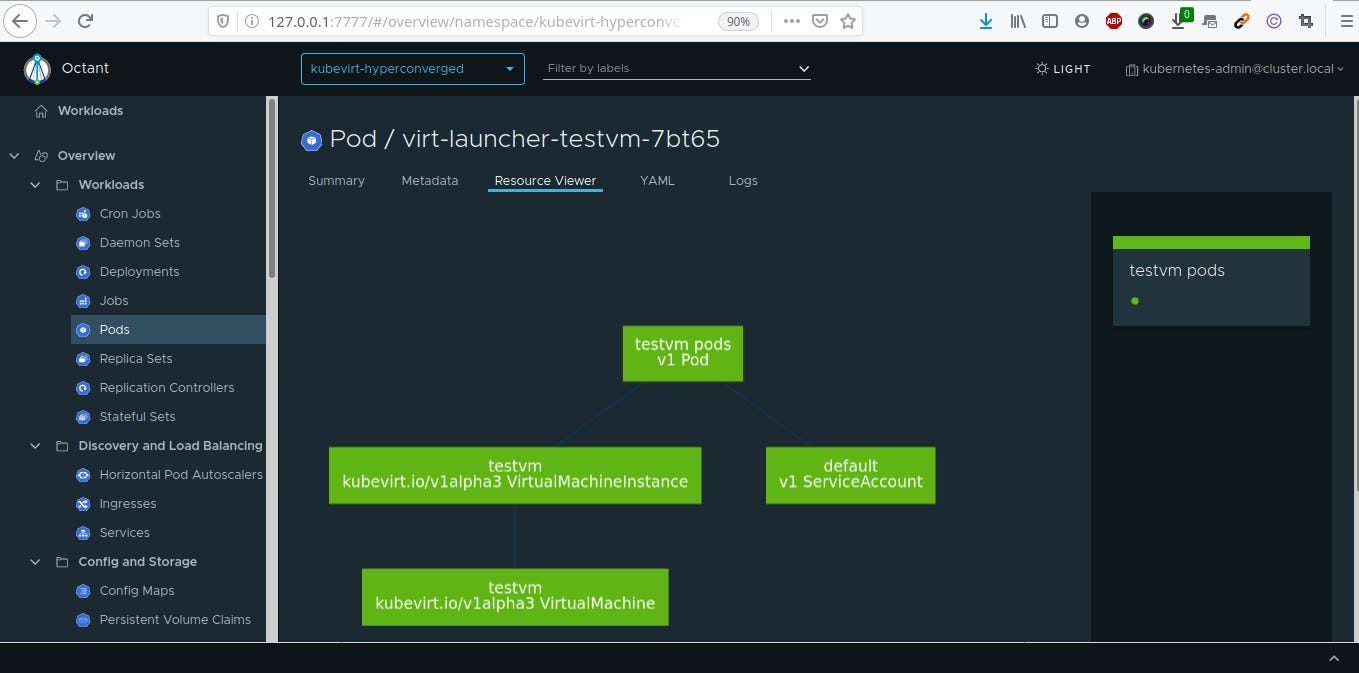1359x673 pixels.
Task: Open the page actions three-dot menu
Action: 791,21
